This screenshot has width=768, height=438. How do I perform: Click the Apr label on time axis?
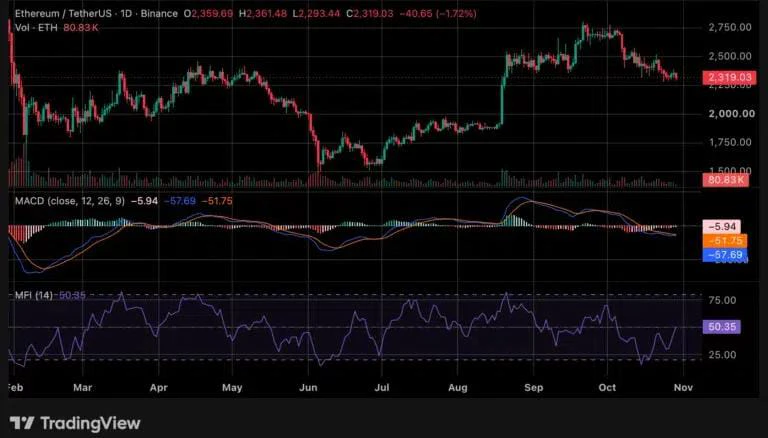159,388
